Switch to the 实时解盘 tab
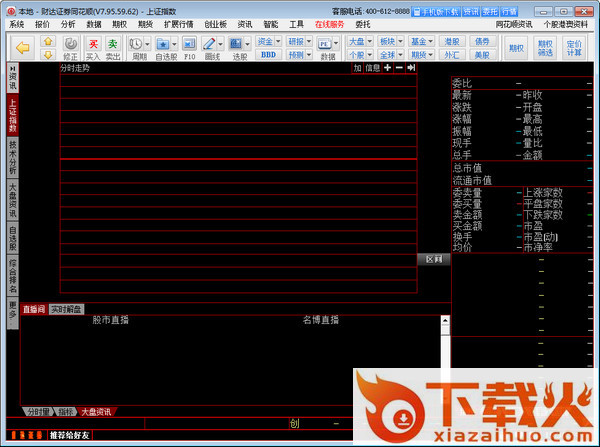 point(66,309)
